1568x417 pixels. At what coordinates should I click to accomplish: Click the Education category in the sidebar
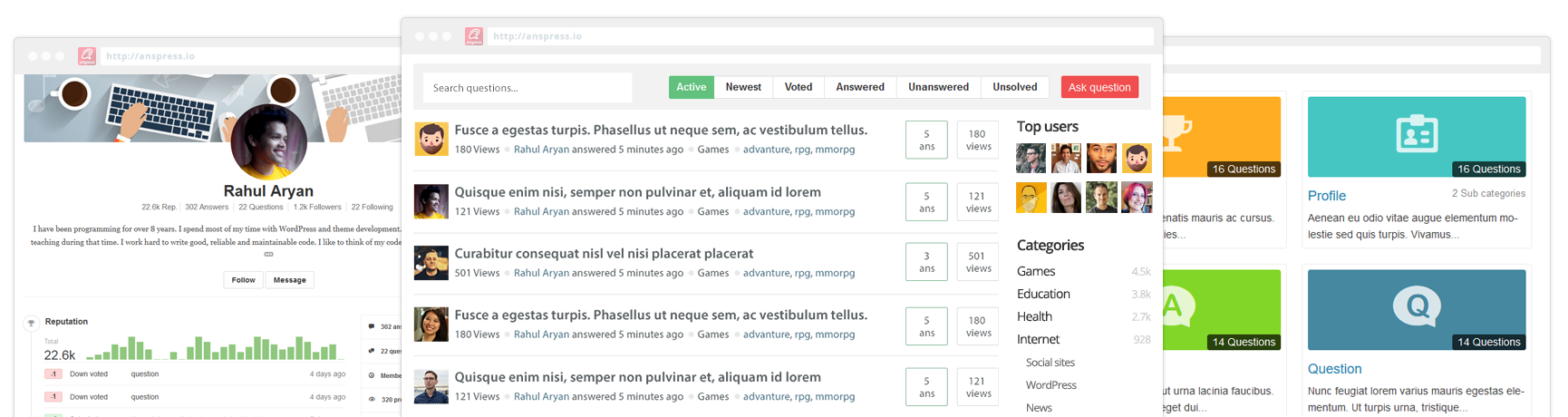pyautogui.click(x=1043, y=294)
